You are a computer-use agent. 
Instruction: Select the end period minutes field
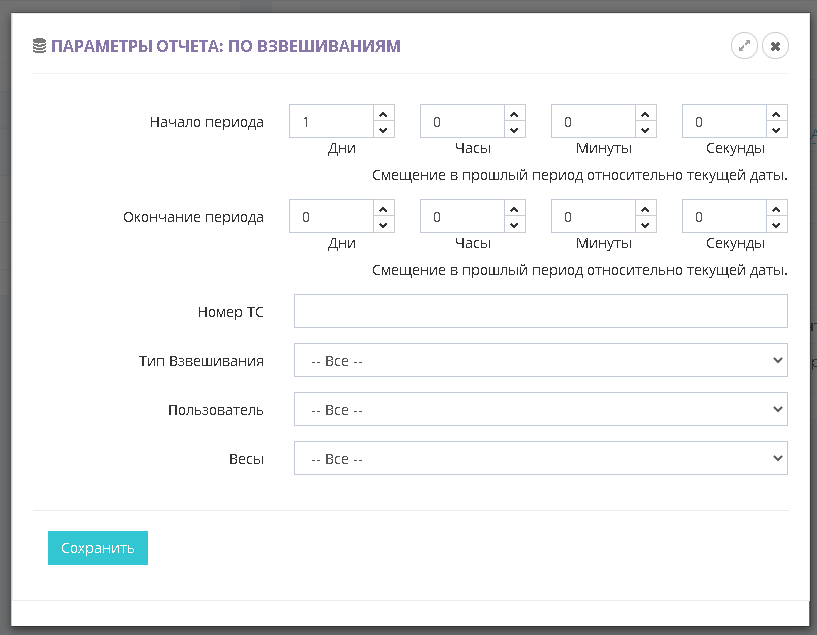pyautogui.click(x=593, y=217)
